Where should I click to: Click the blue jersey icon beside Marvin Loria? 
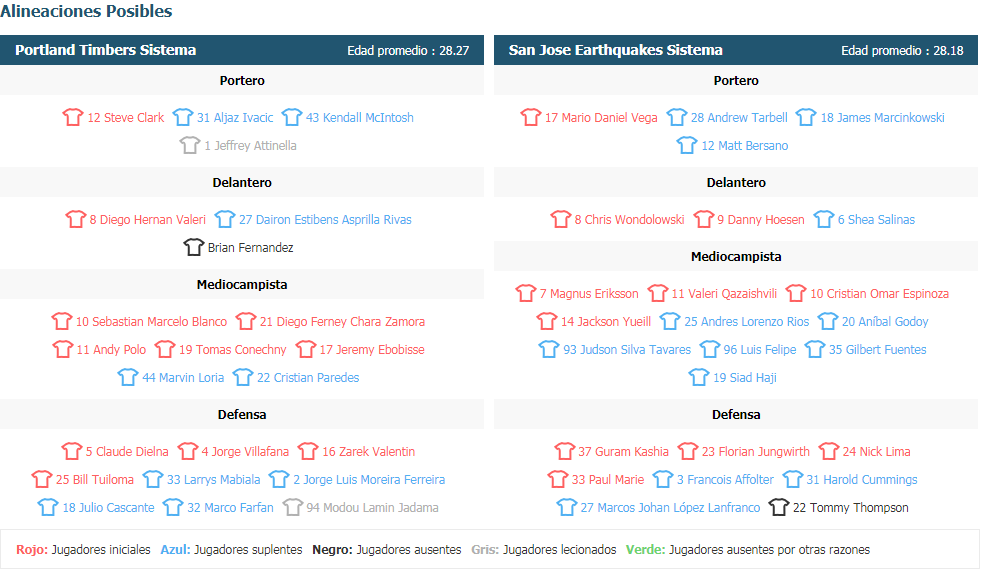pyautogui.click(x=127, y=377)
